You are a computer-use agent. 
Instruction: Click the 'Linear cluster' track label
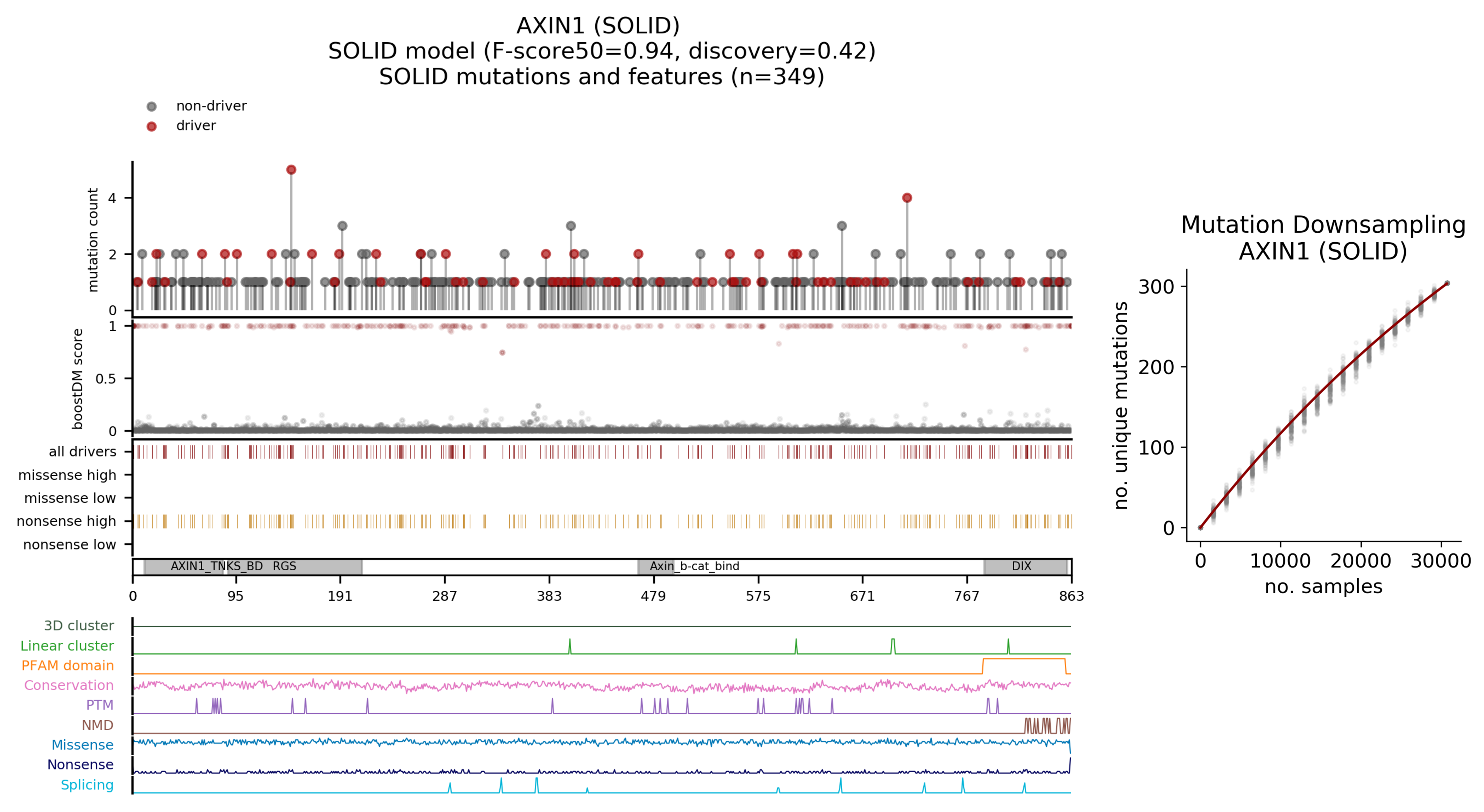click(67, 646)
